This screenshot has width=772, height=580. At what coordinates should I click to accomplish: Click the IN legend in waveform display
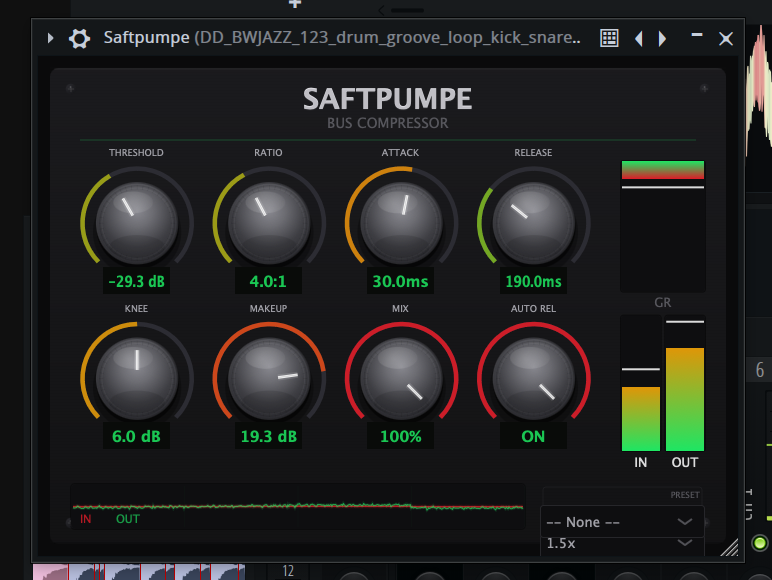click(x=86, y=519)
